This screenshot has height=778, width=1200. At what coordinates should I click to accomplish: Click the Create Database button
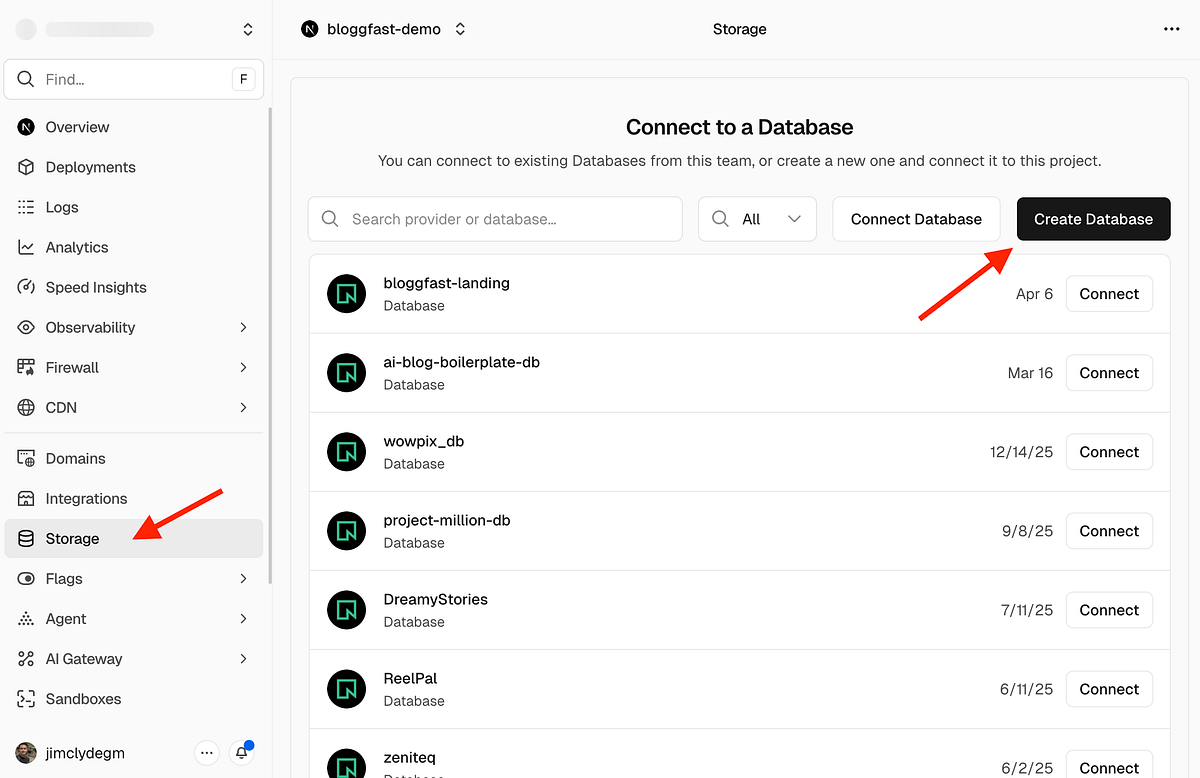click(1093, 219)
